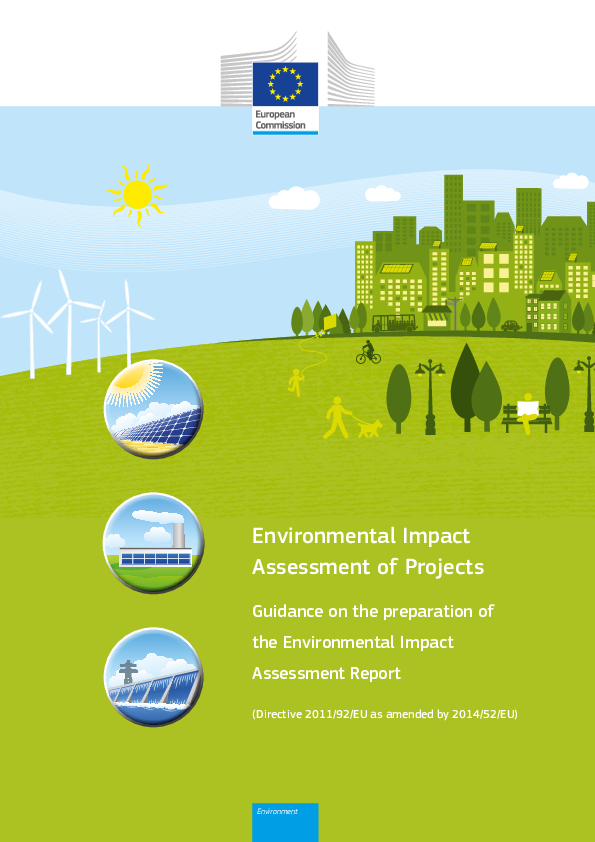The width and height of the screenshot is (595, 842).
Task: Click the European Commission flag logo
Action: pos(285,84)
